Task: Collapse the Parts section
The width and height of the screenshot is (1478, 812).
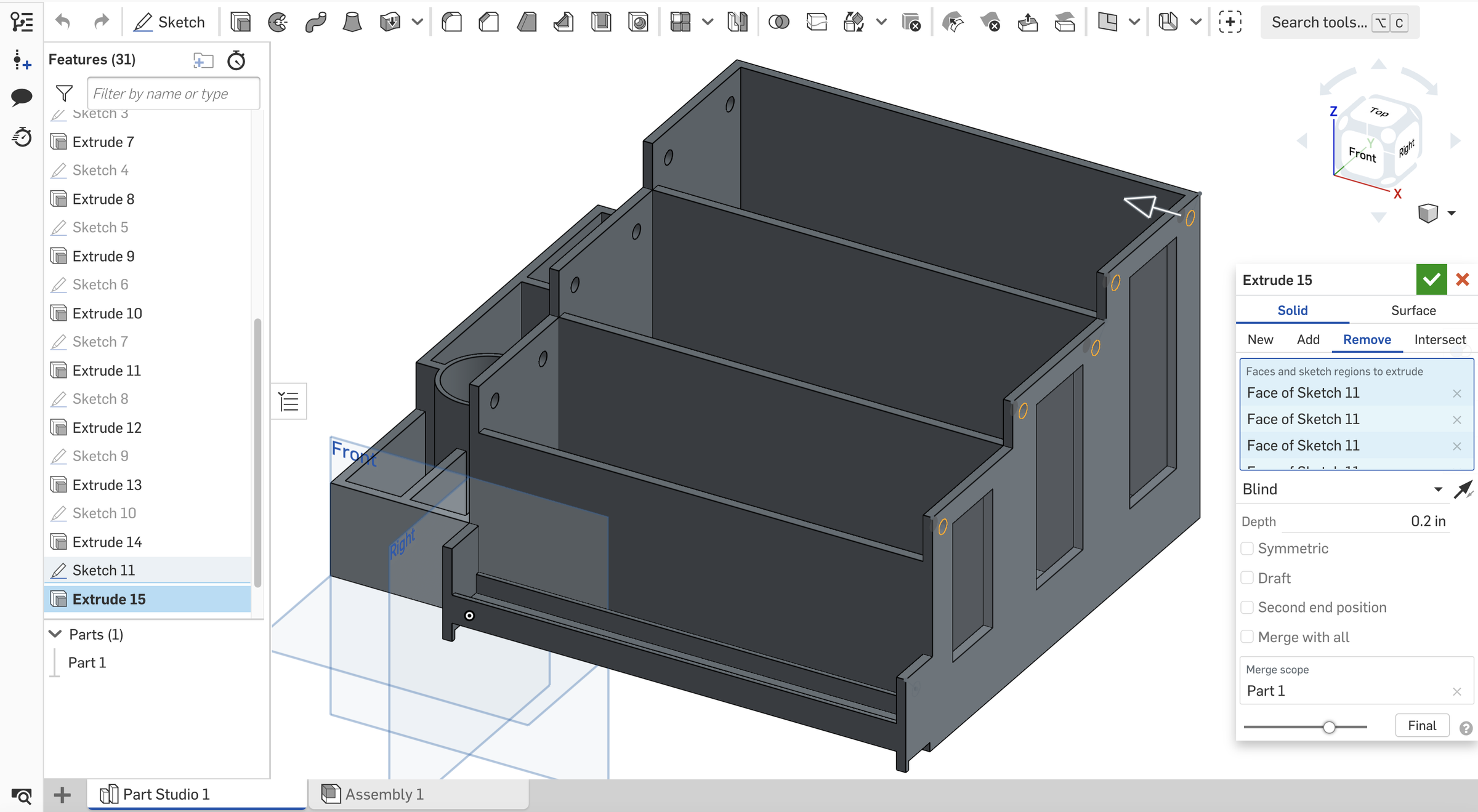Action: (54, 634)
